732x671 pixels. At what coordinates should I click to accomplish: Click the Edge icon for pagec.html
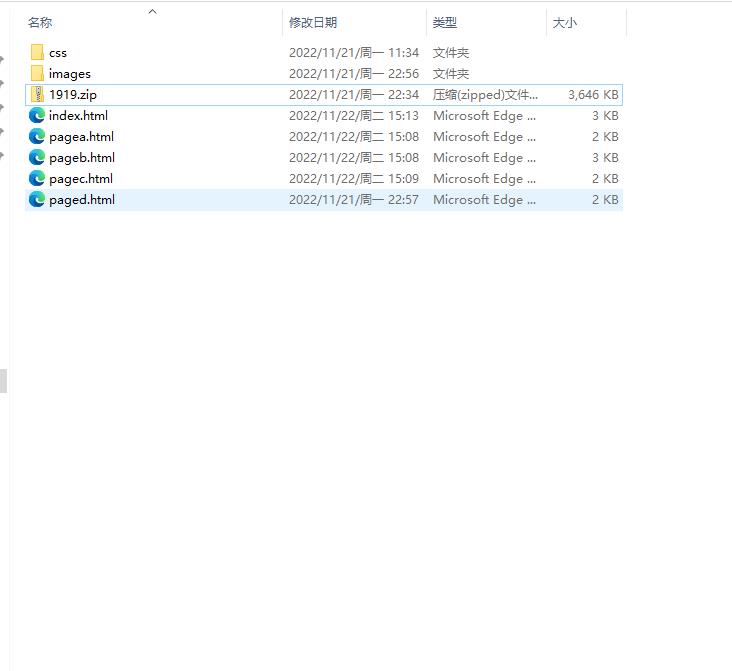[x=37, y=179]
